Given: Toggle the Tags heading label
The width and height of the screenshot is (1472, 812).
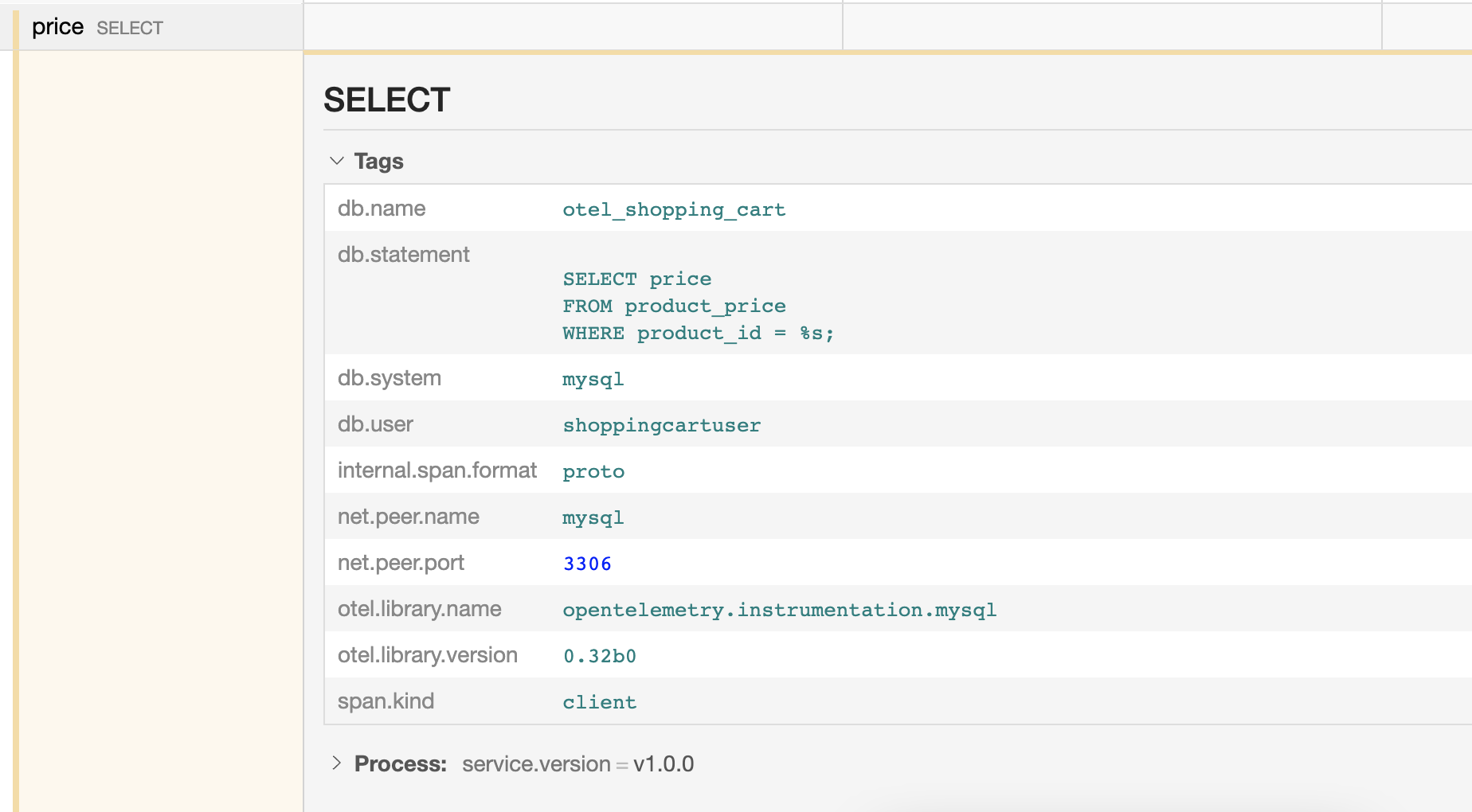Looking at the screenshot, I should pyautogui.click(x=378, y=162).
